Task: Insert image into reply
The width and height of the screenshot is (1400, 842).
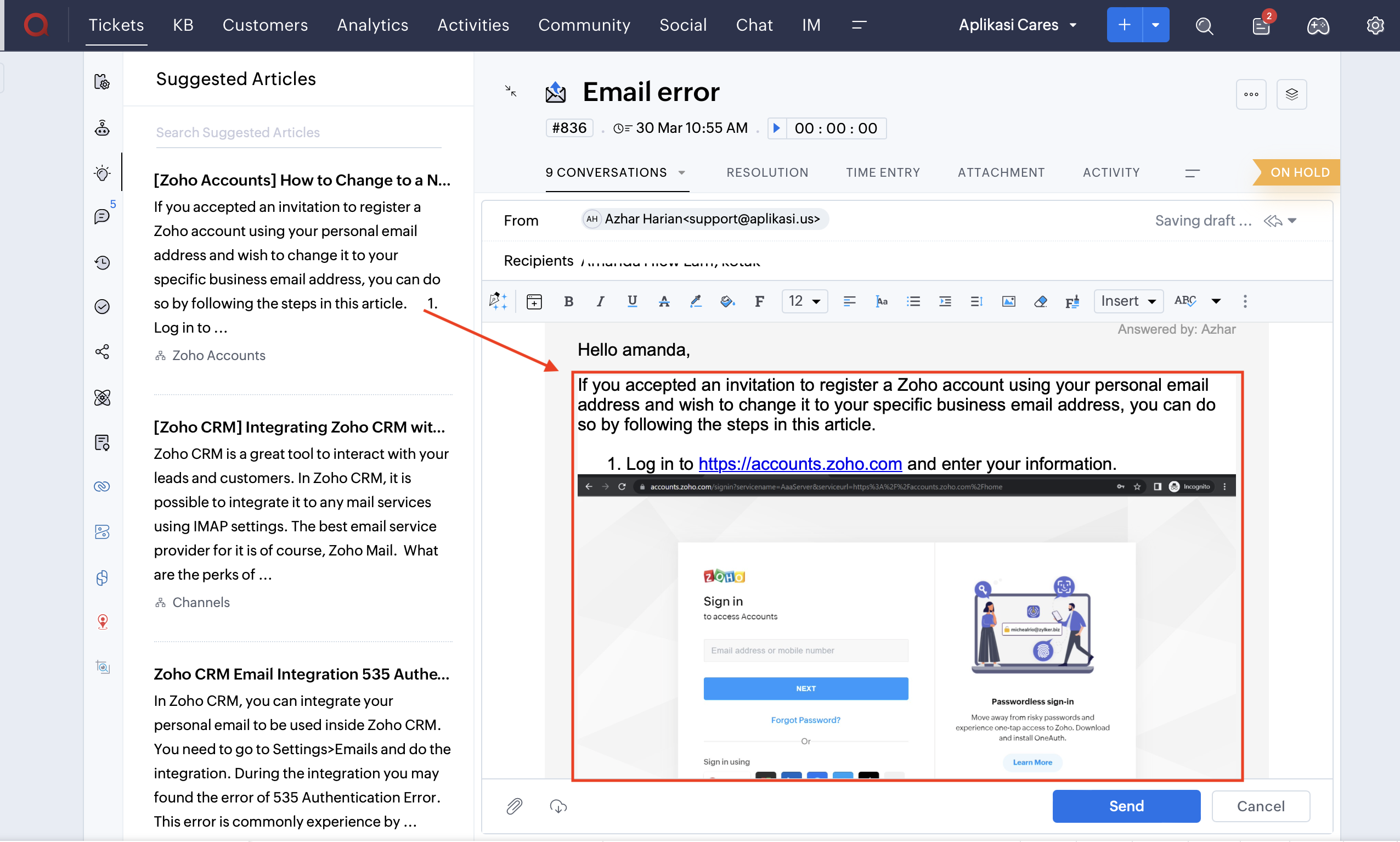Action: pos(1008,301)
